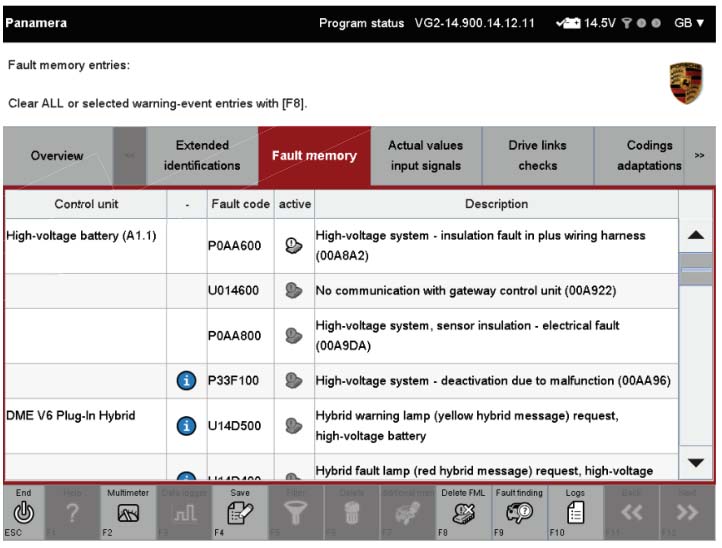Click the Porsche crest logo
722x548 pixels.
tap(686, 83)
